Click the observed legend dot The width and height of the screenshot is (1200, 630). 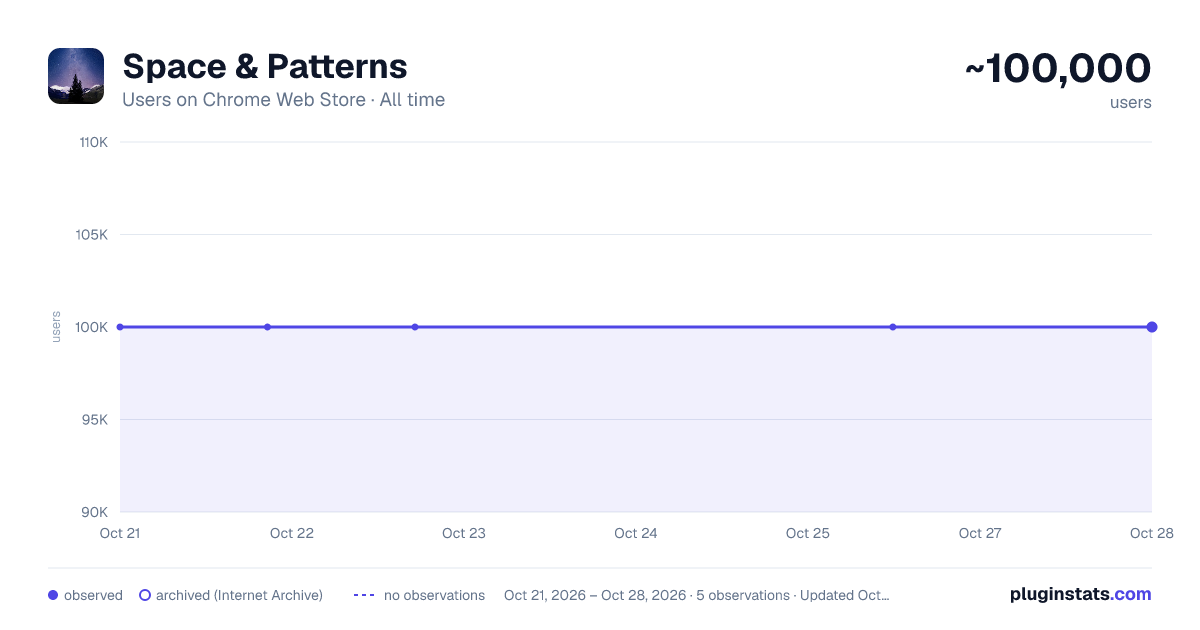pos(53,595)
